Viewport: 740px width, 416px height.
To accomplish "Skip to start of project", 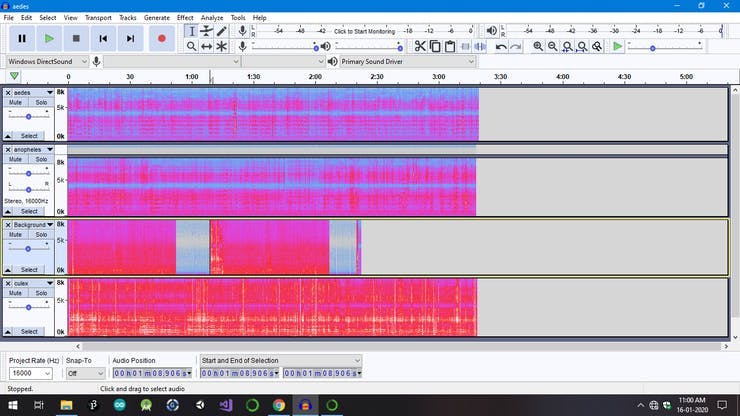I will [103, 38].
